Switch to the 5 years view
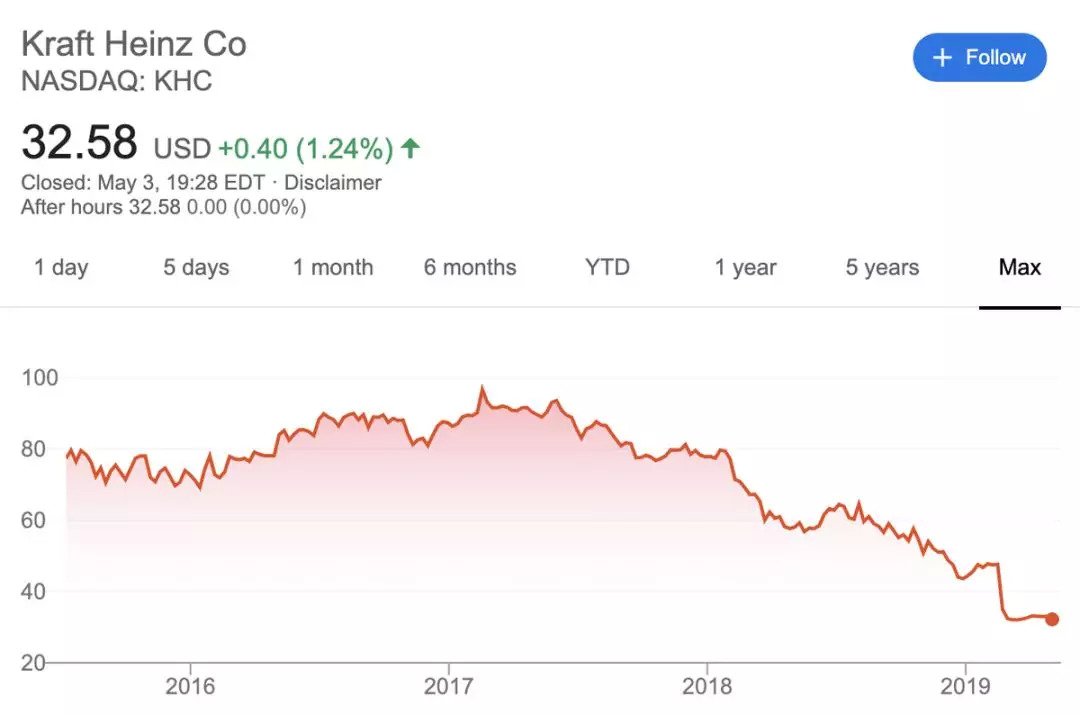 pyautogui.click(x=882, y=268)
